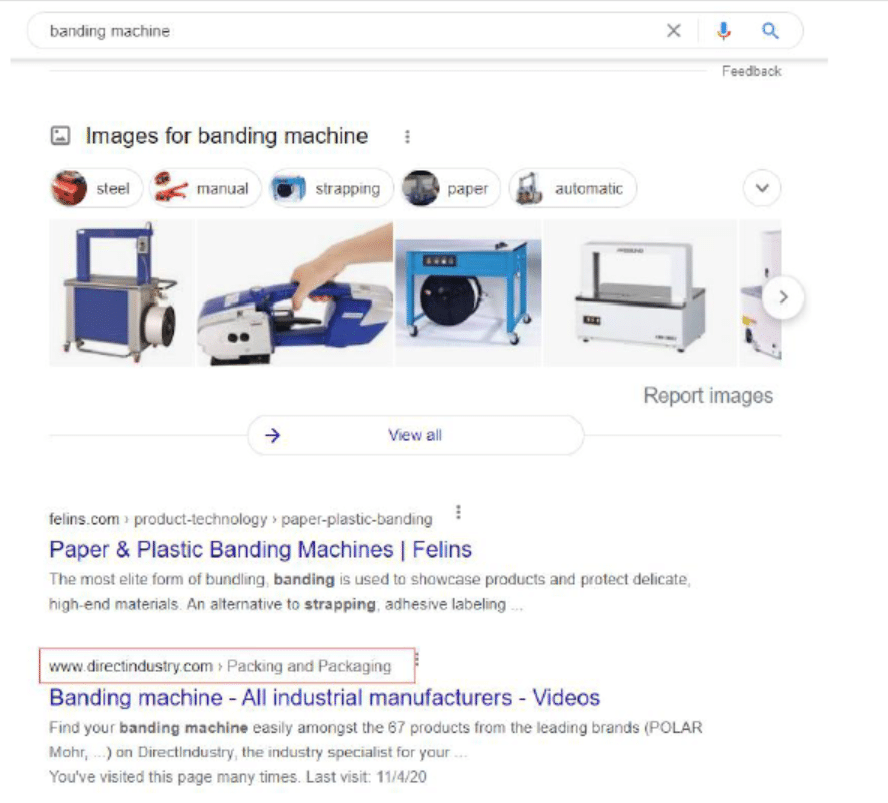Choose the automatic image filter chip
This screenshot has height=803, width=888.
573,188
